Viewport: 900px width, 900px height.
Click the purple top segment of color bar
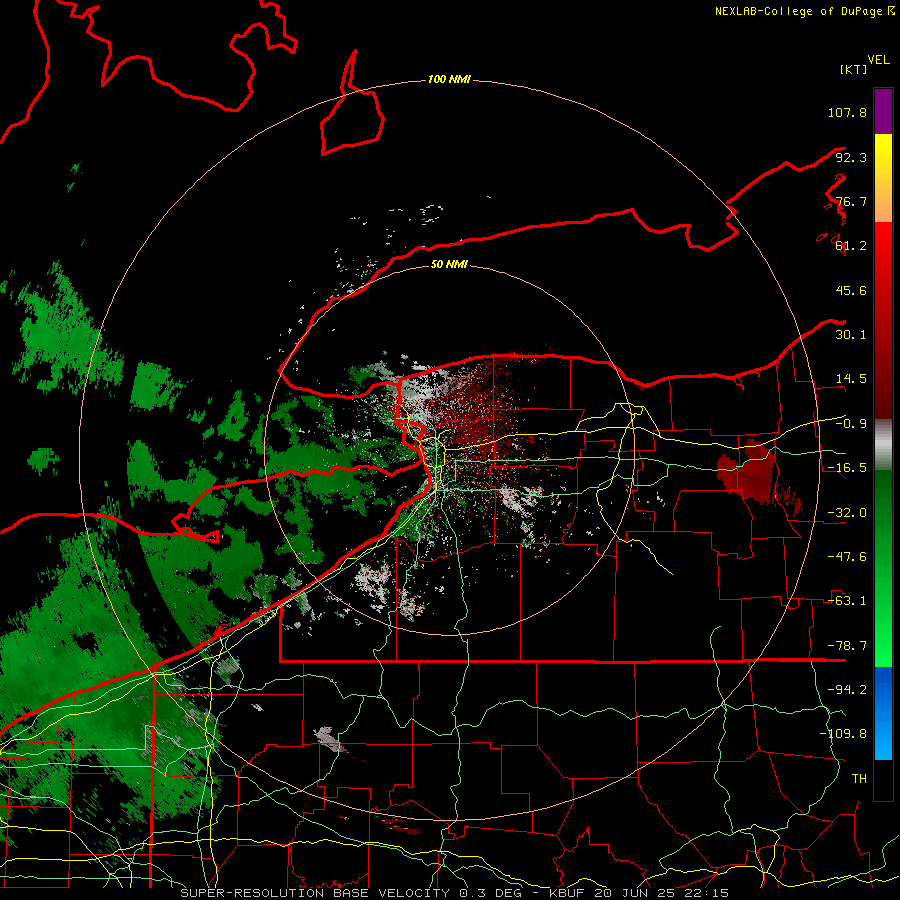(x=883, y=111)
